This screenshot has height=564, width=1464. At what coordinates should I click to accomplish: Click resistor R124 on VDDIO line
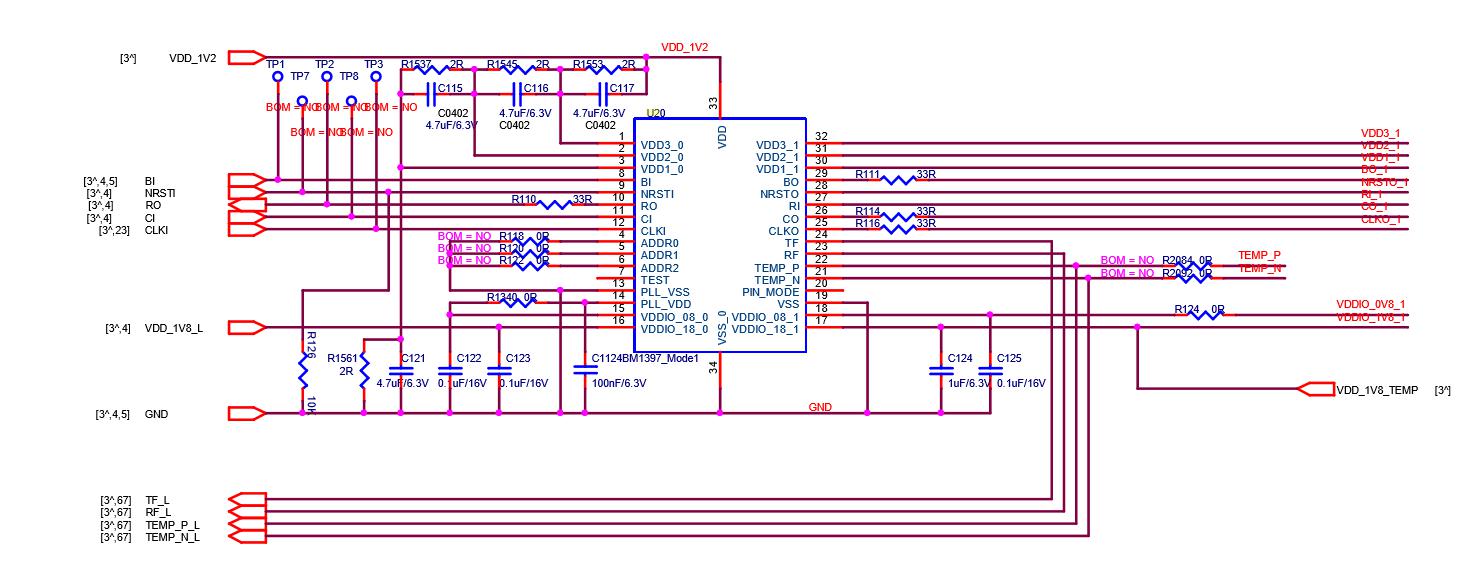(1198, 315)
